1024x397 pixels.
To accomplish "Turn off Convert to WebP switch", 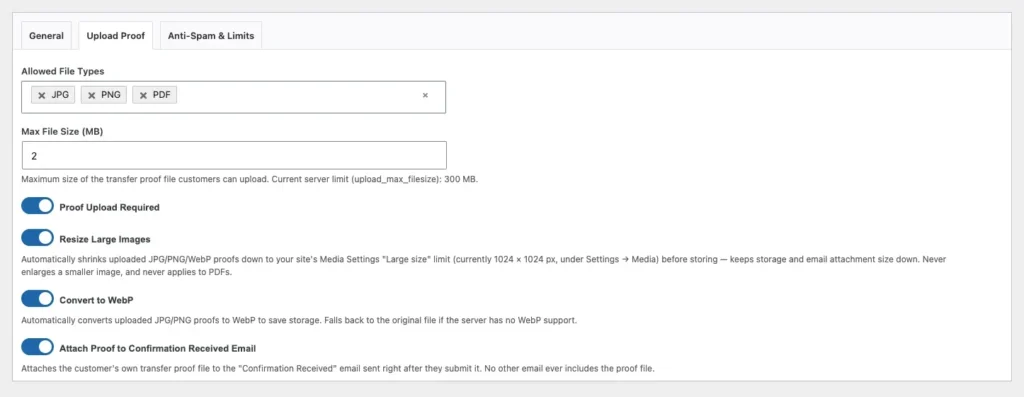I will point(37,299).
